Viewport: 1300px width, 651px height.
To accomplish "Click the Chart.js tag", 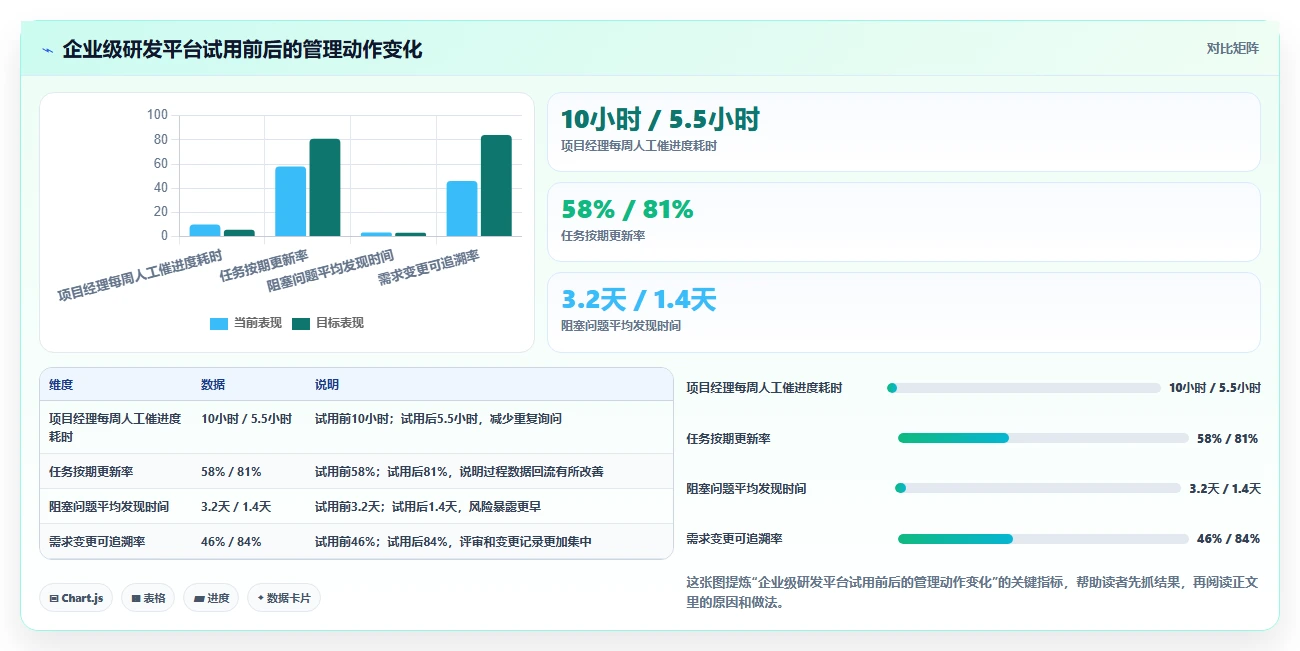I will pyautogui.click(x=77, y=598).
